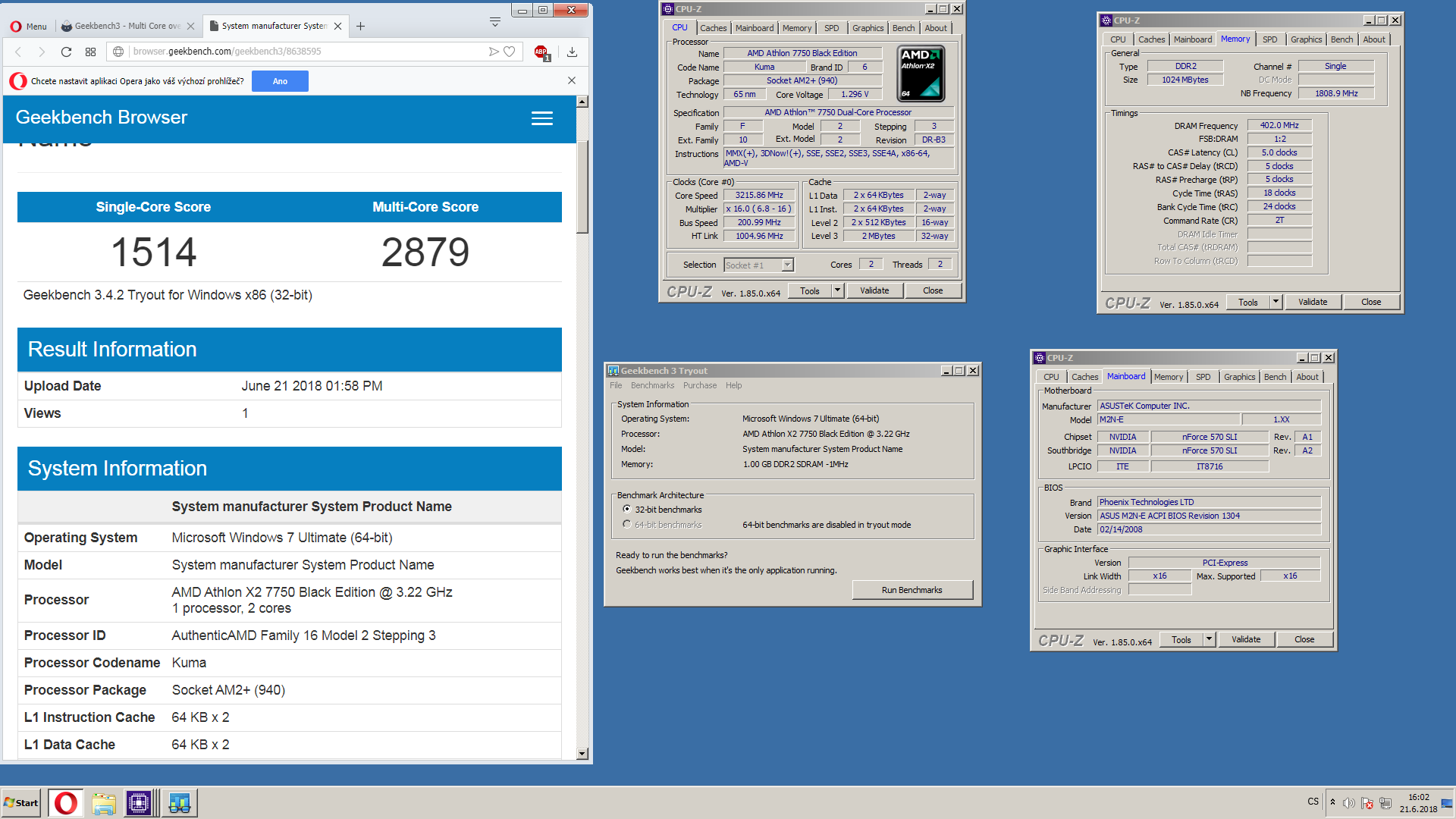Close the Geekbench3 Multi Core tab
This screenshot has width=1456, height=819.
tap(190, 26)
